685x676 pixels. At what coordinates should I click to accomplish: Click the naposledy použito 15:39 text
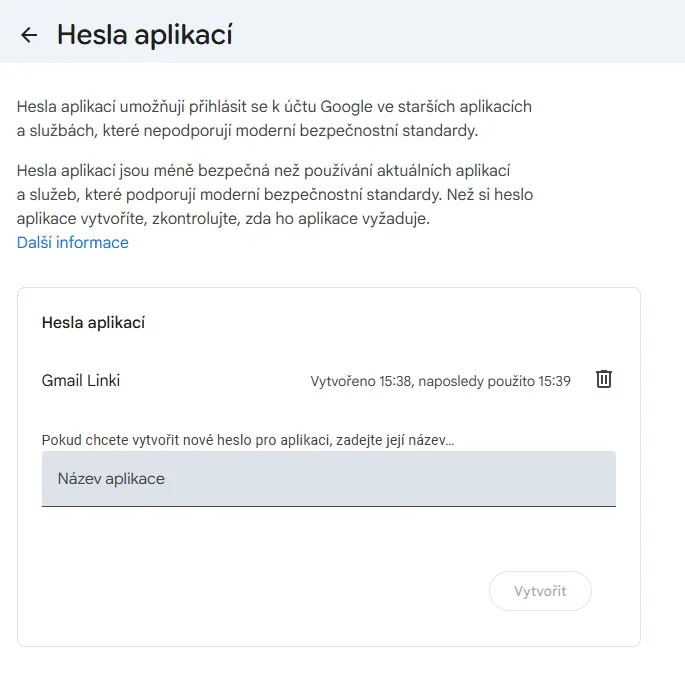coord(494,381)
